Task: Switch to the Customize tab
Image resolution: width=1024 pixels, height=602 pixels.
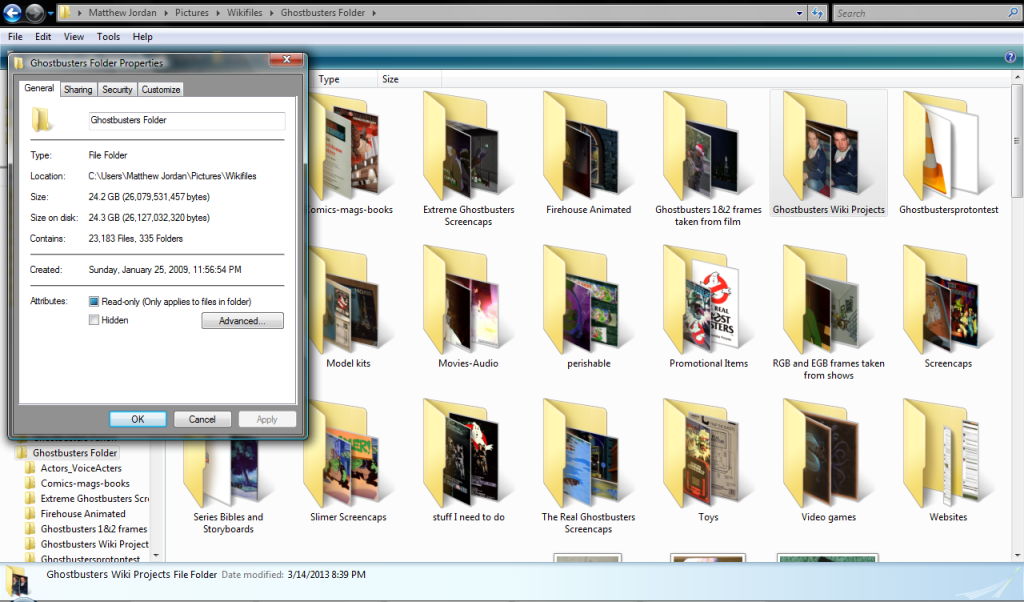Action: coord(161,89)
